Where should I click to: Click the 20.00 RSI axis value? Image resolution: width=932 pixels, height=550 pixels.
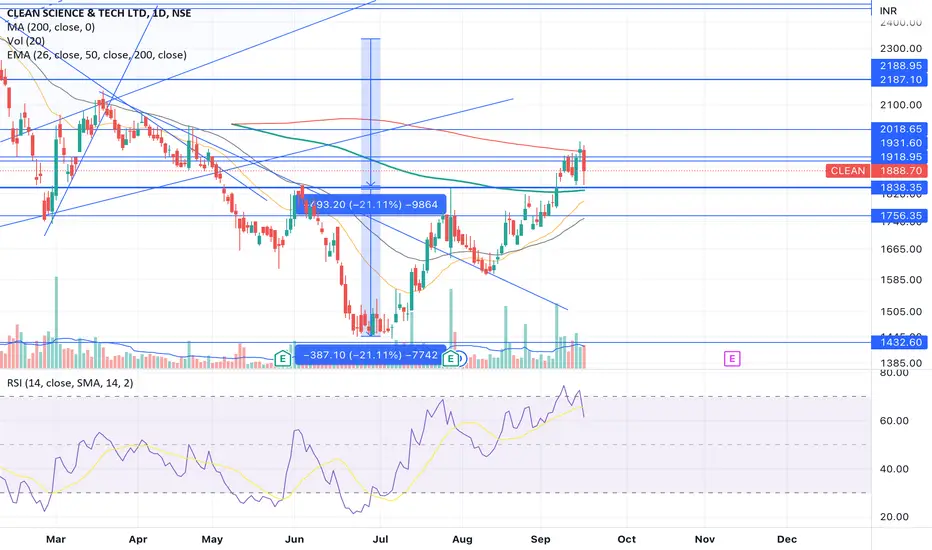pos(894,517)
